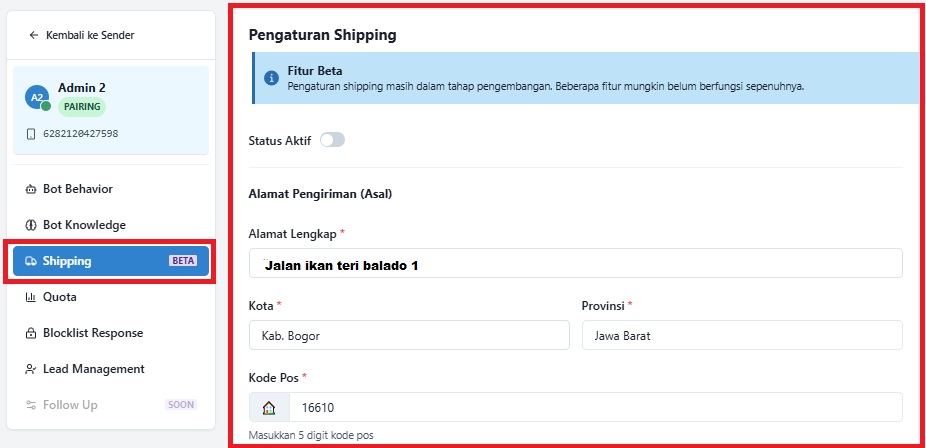Viewport: 926px width, 448px height.
Task: Click the person icon for Lead Management
Action: point(31,369)
